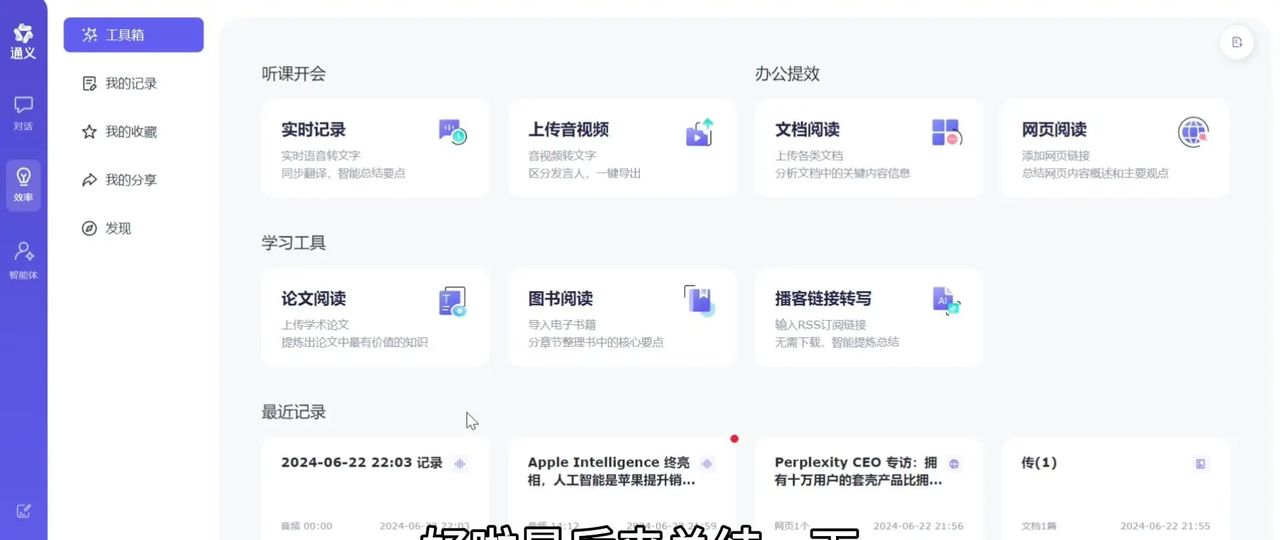Open the 上传音视频 tool title
1280x540 pixels.
click(568, 129)
